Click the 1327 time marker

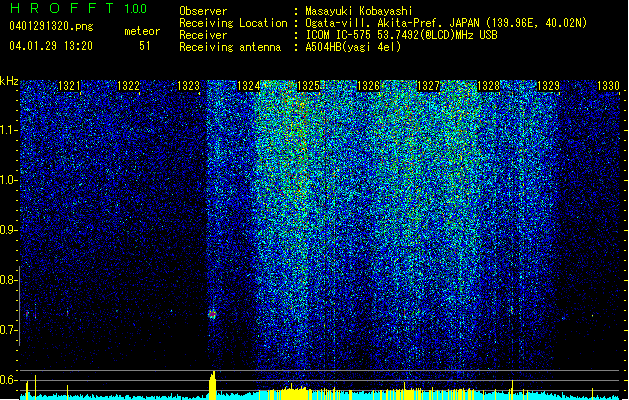coord(428,86)
